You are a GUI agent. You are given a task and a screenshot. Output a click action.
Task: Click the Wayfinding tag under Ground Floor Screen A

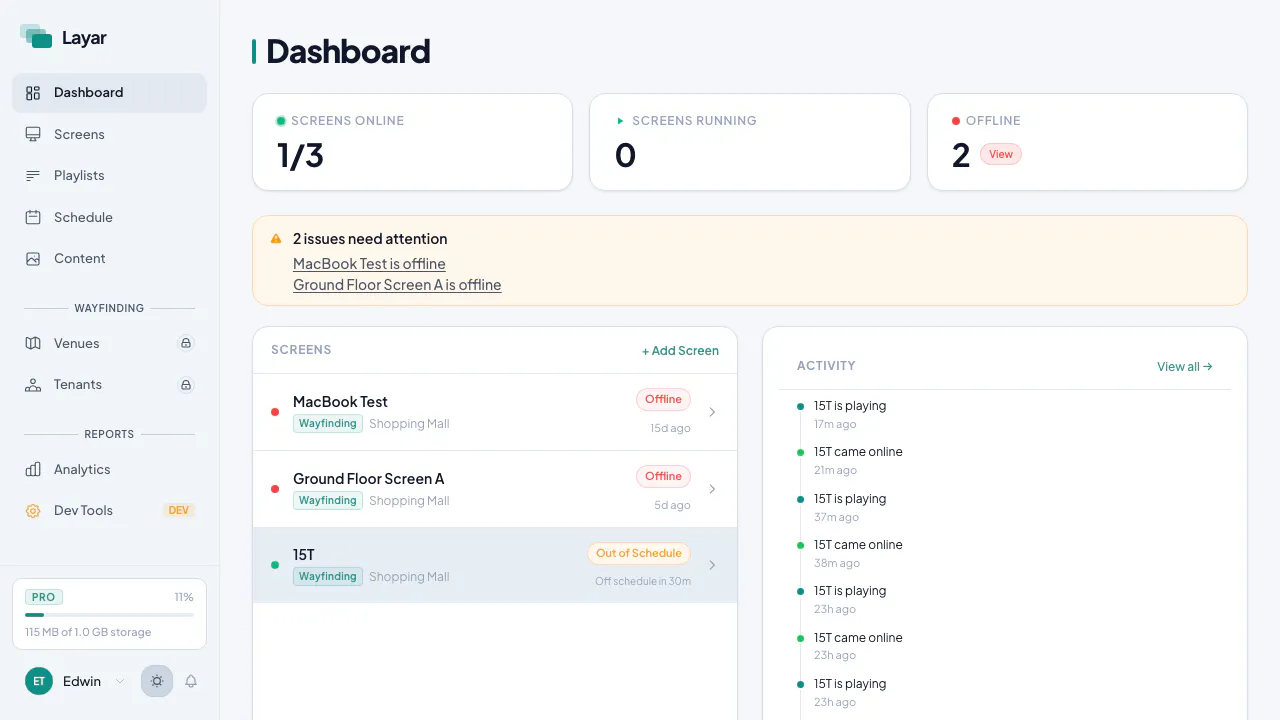(328, 500)
